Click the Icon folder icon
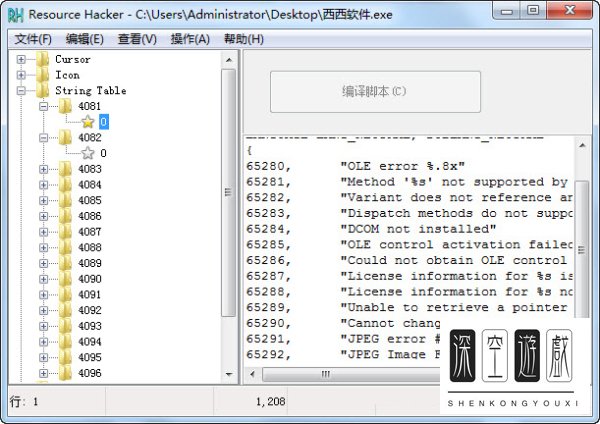 pyautogui.click(x=42, y=75)
